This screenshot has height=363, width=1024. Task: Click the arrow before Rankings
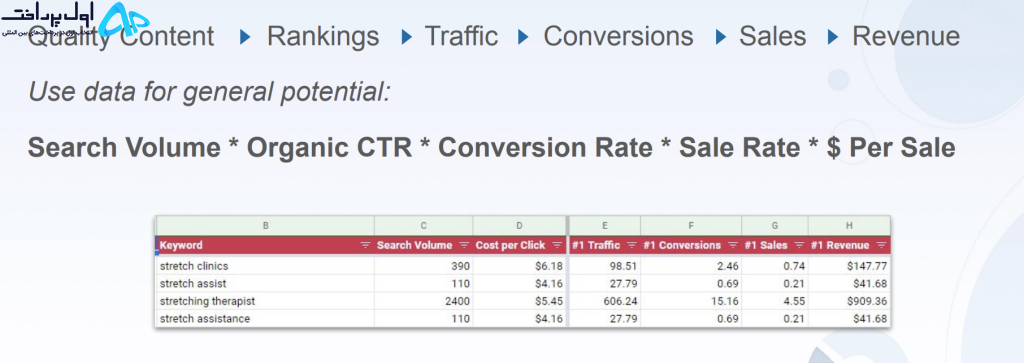point(246,37)
